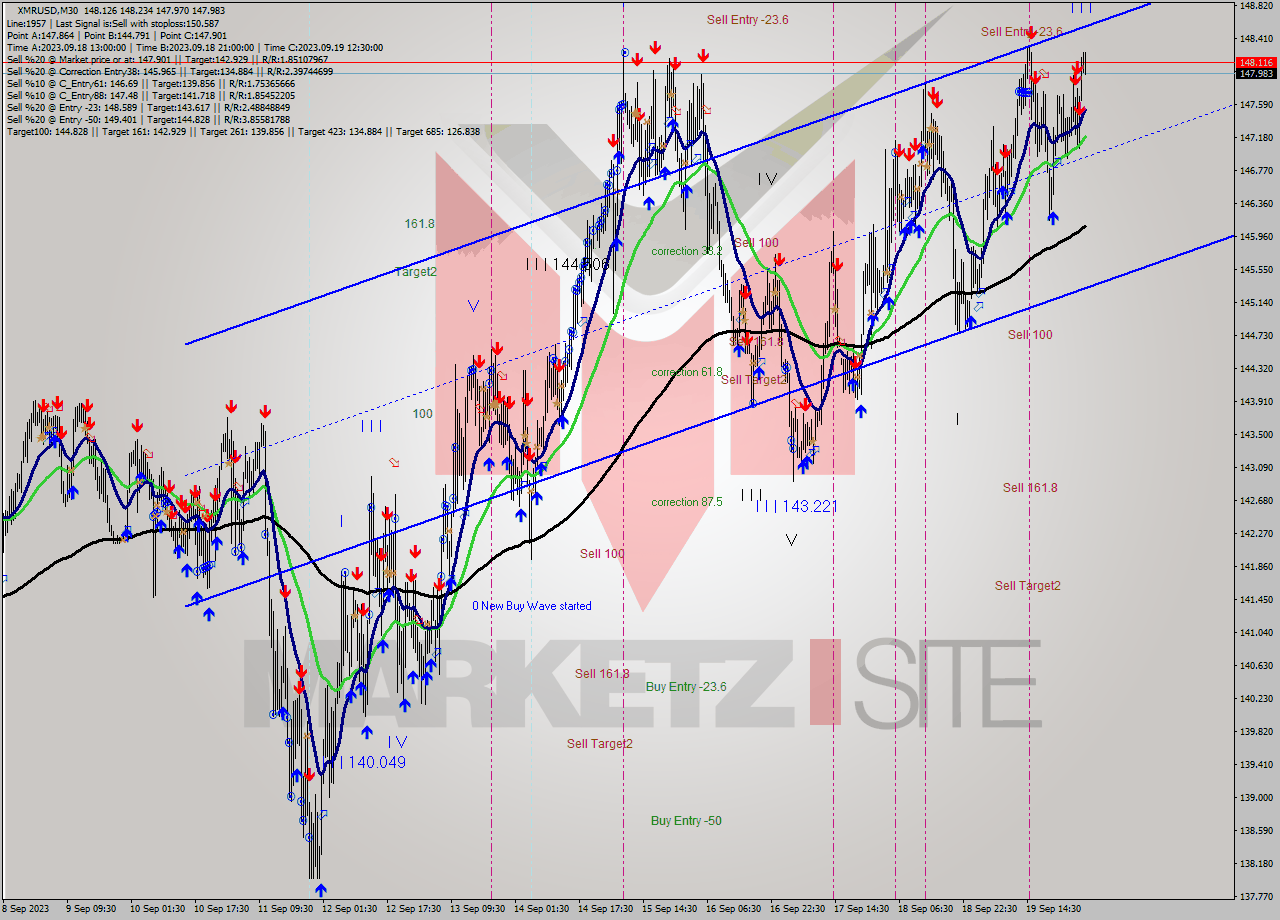Click the '18 Sep 06:30' time axis label

coord(926,909)
